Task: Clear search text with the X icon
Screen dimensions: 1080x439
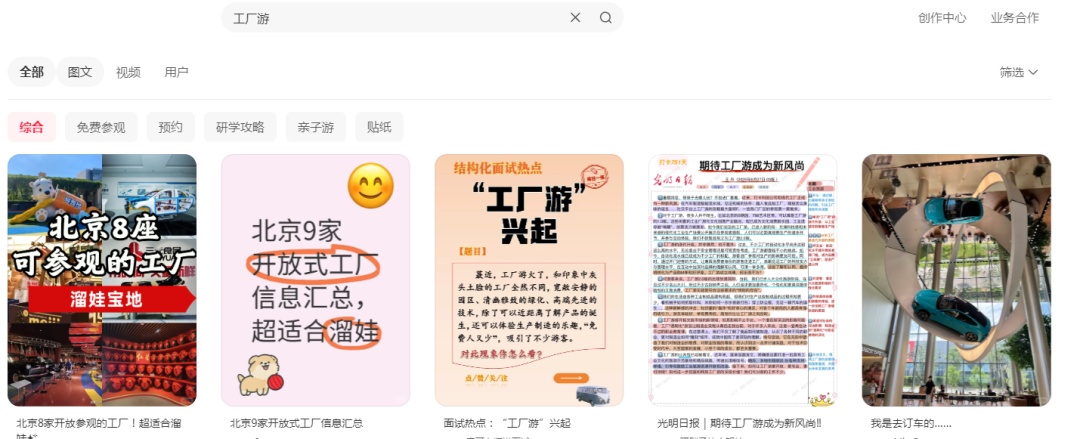Action: [575, 18]
